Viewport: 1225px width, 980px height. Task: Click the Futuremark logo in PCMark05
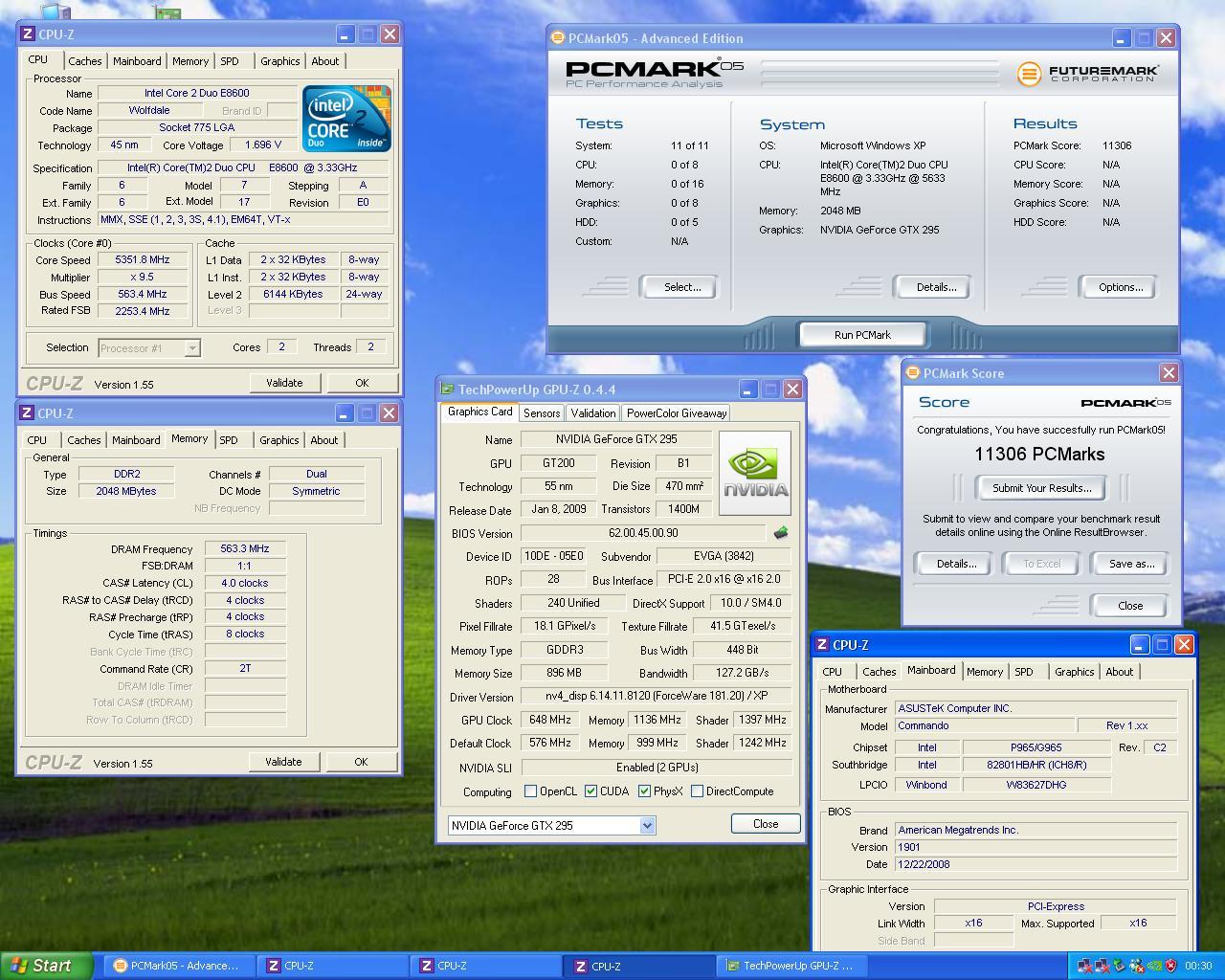point(1087,73)
